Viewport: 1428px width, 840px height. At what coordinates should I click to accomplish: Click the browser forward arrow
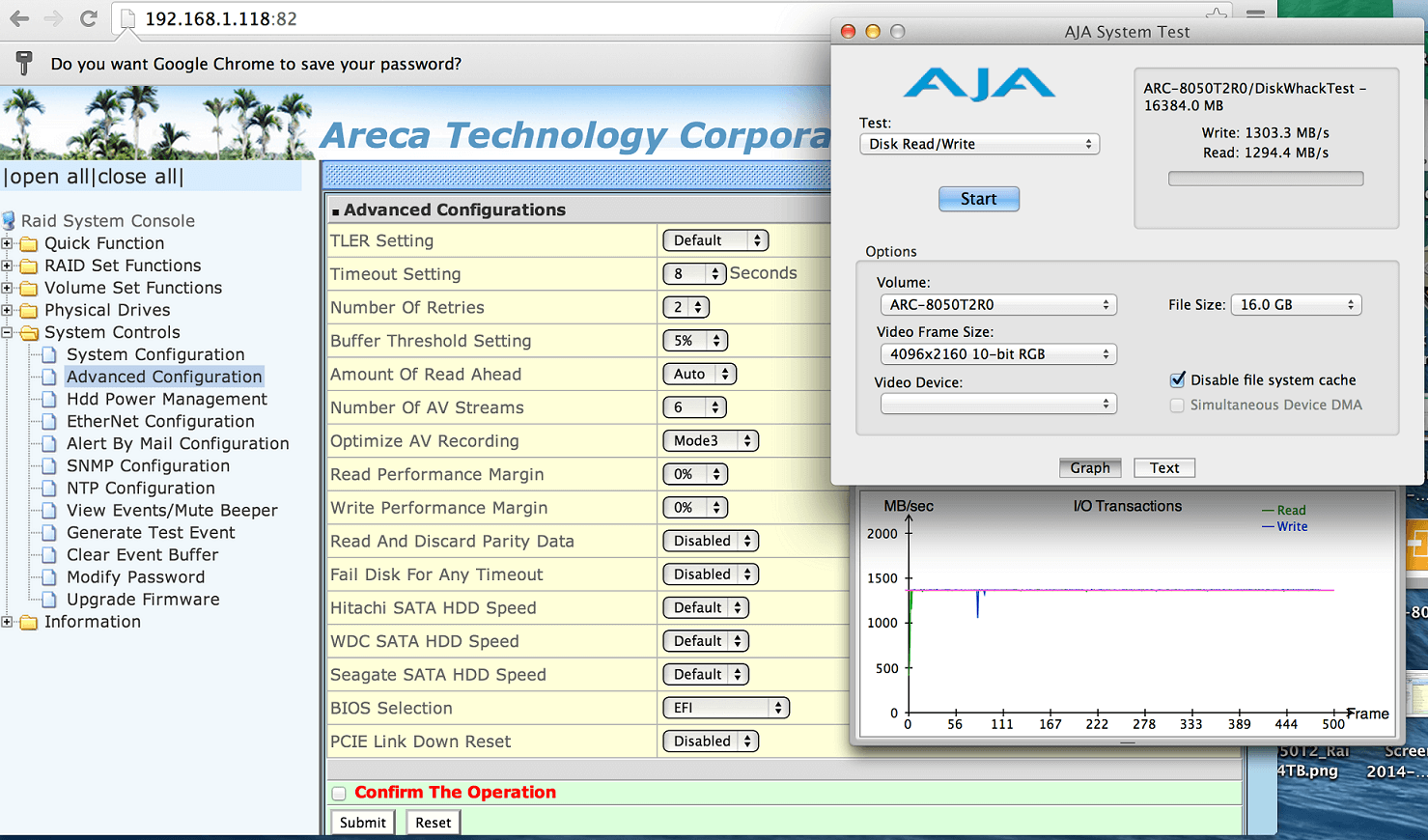coord(53,18)
